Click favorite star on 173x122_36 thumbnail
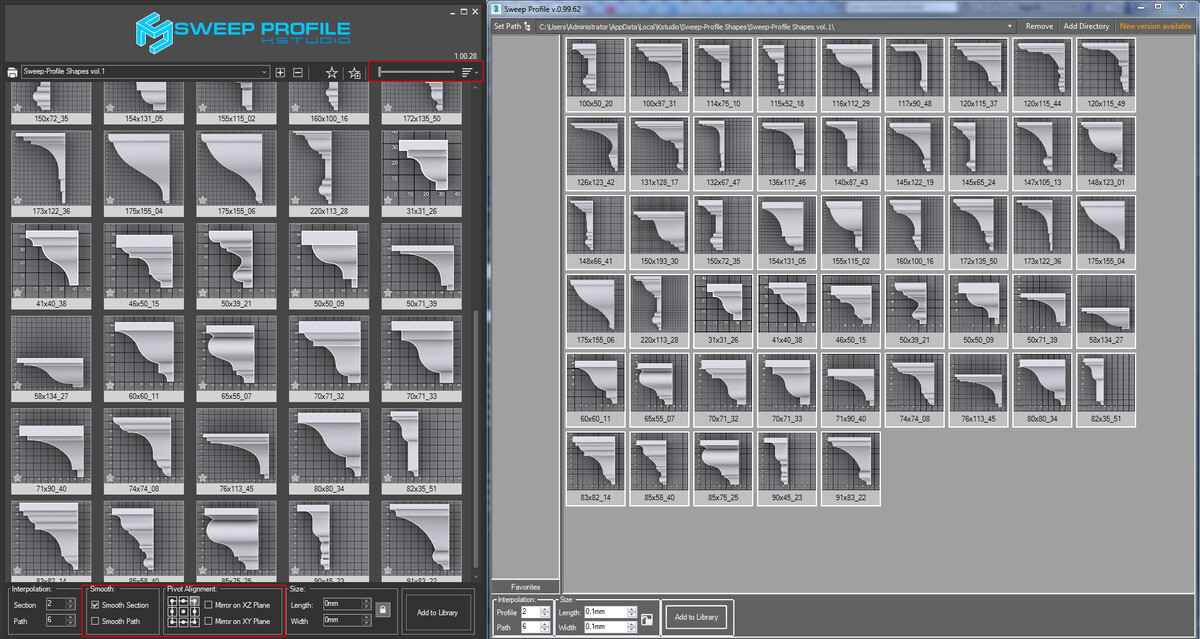The height and width of the screenshot is (639, 1200). point(18,199)
